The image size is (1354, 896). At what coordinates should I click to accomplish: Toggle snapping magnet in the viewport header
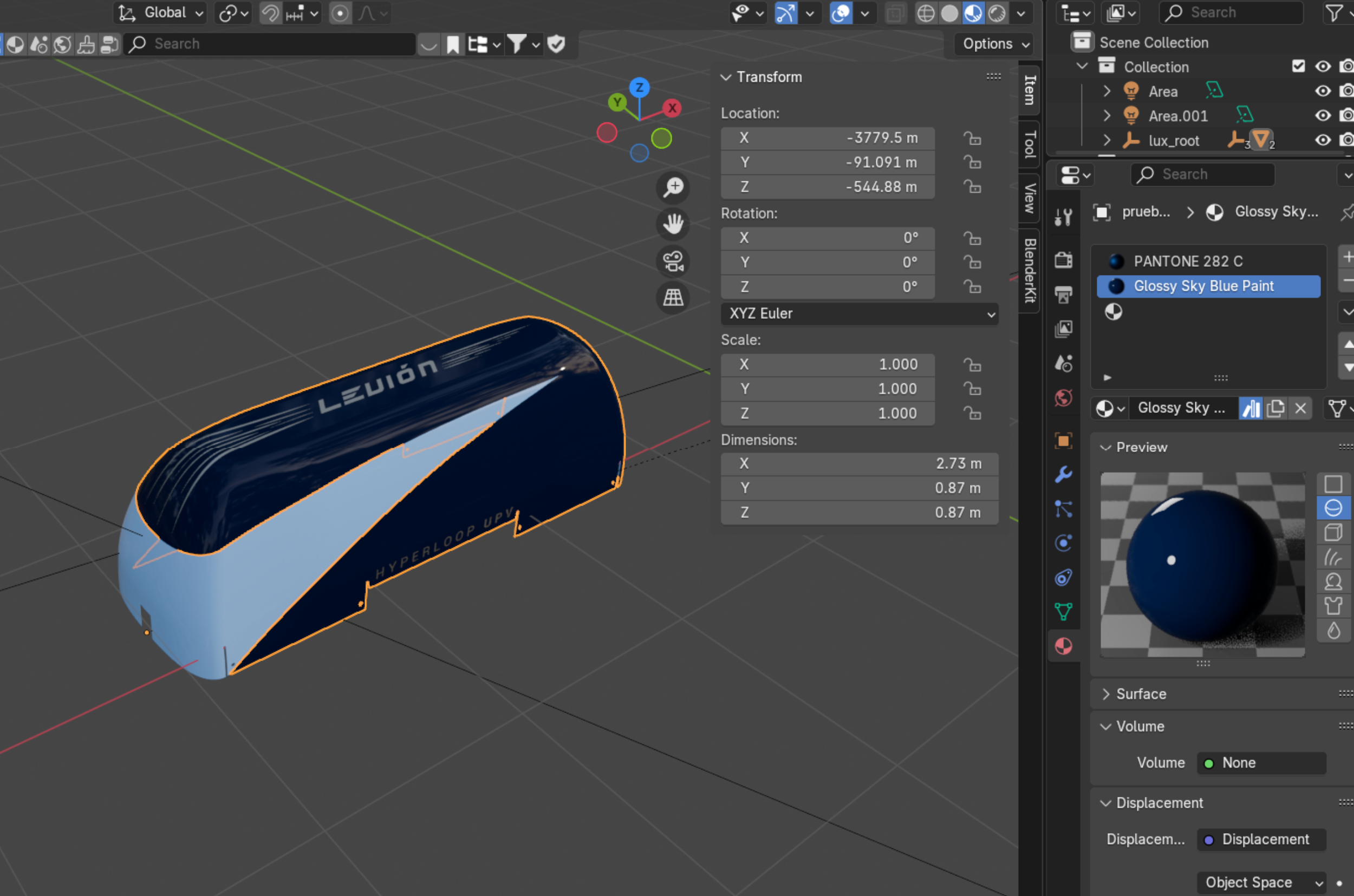[x=270, y=12]
